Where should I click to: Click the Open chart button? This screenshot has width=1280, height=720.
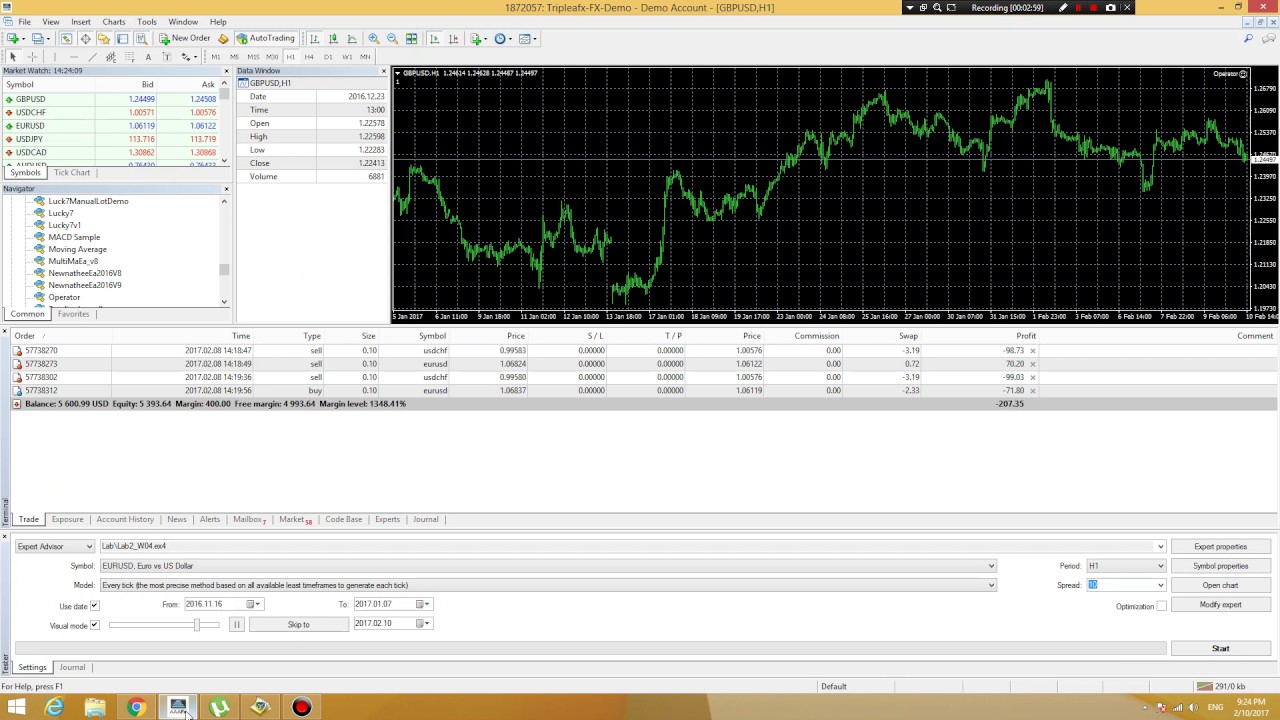click(x=1220, y=586)
